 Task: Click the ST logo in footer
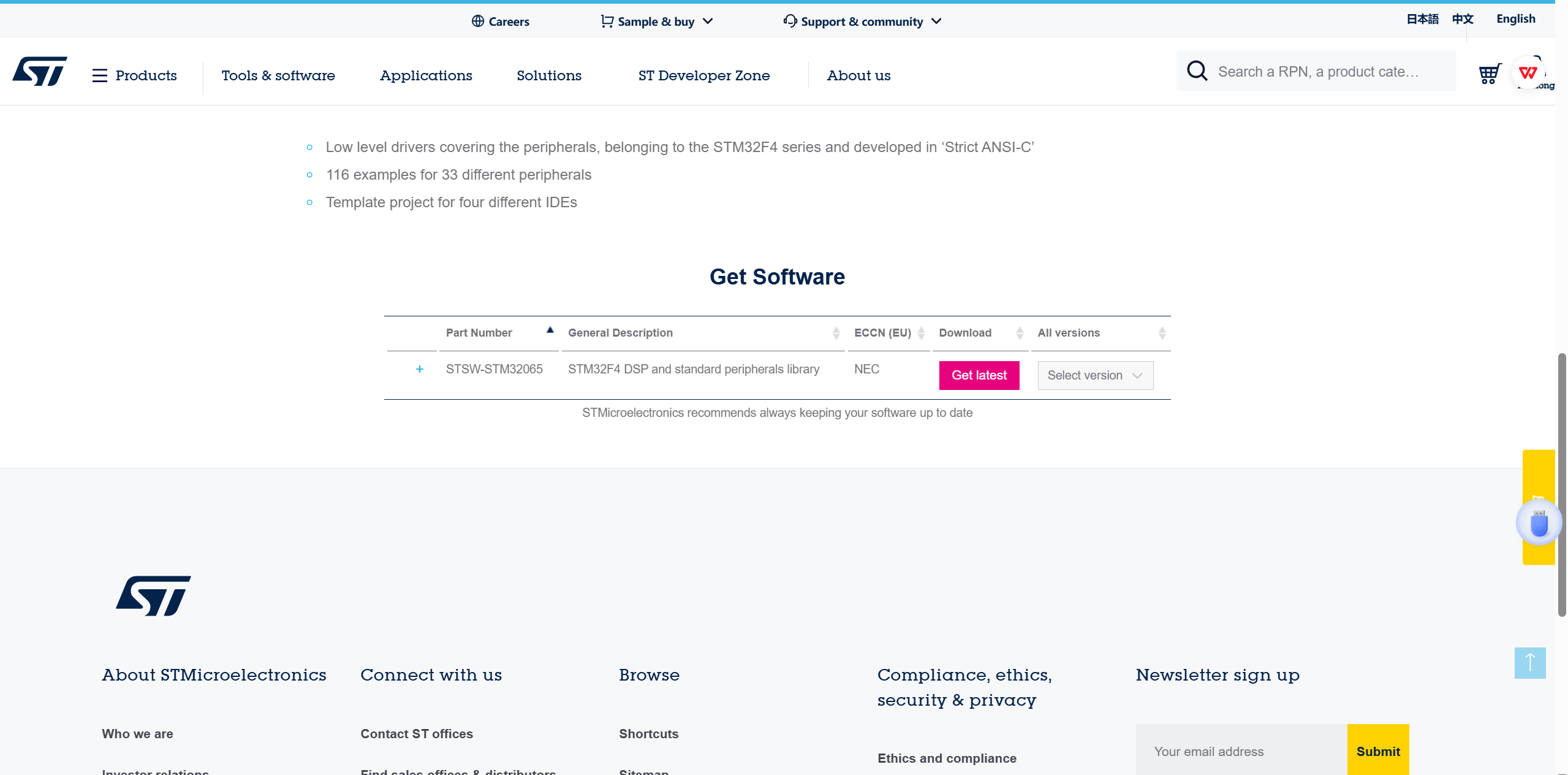click(153, 596)
